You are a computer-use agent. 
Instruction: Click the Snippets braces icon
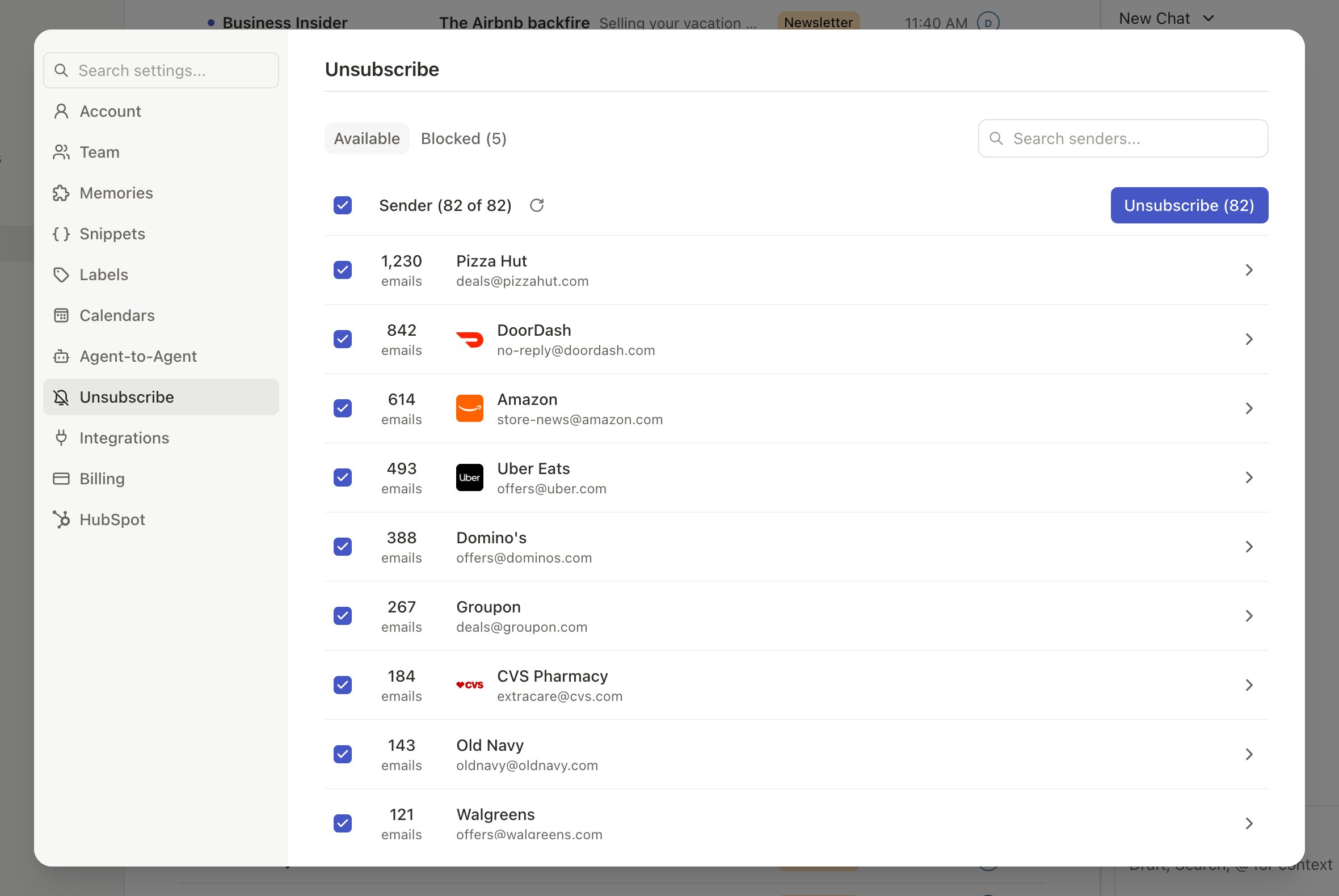pos(61,234)
